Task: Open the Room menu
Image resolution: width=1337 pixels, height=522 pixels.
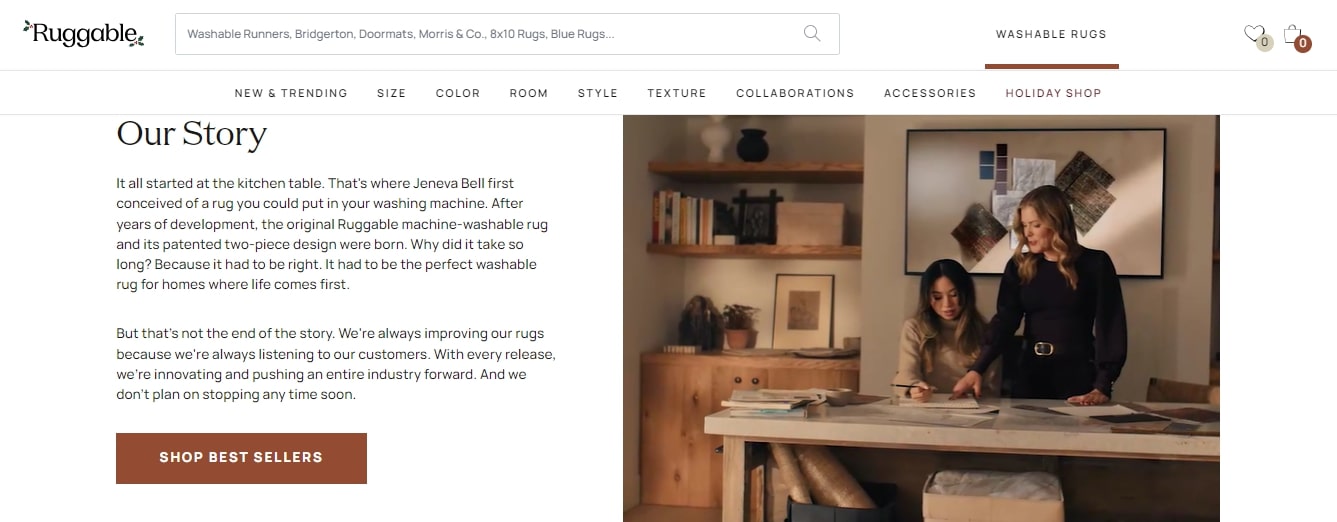Action: [529, 93]
